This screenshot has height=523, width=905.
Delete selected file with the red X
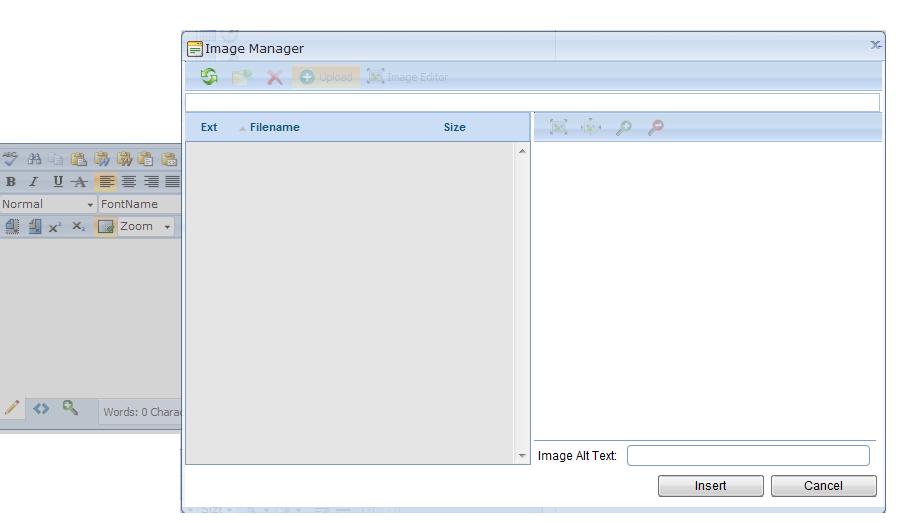coord(275,77)
